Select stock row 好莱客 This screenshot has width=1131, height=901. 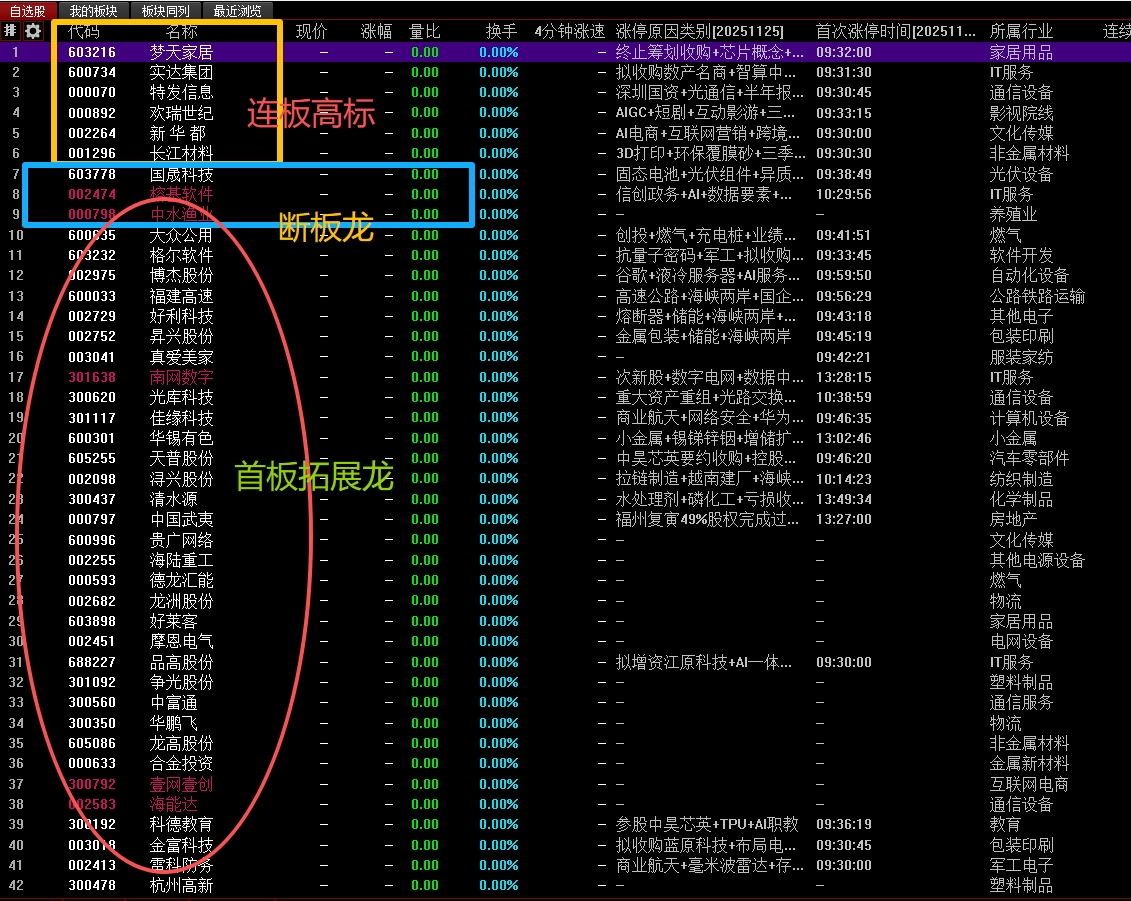[566, 621]
